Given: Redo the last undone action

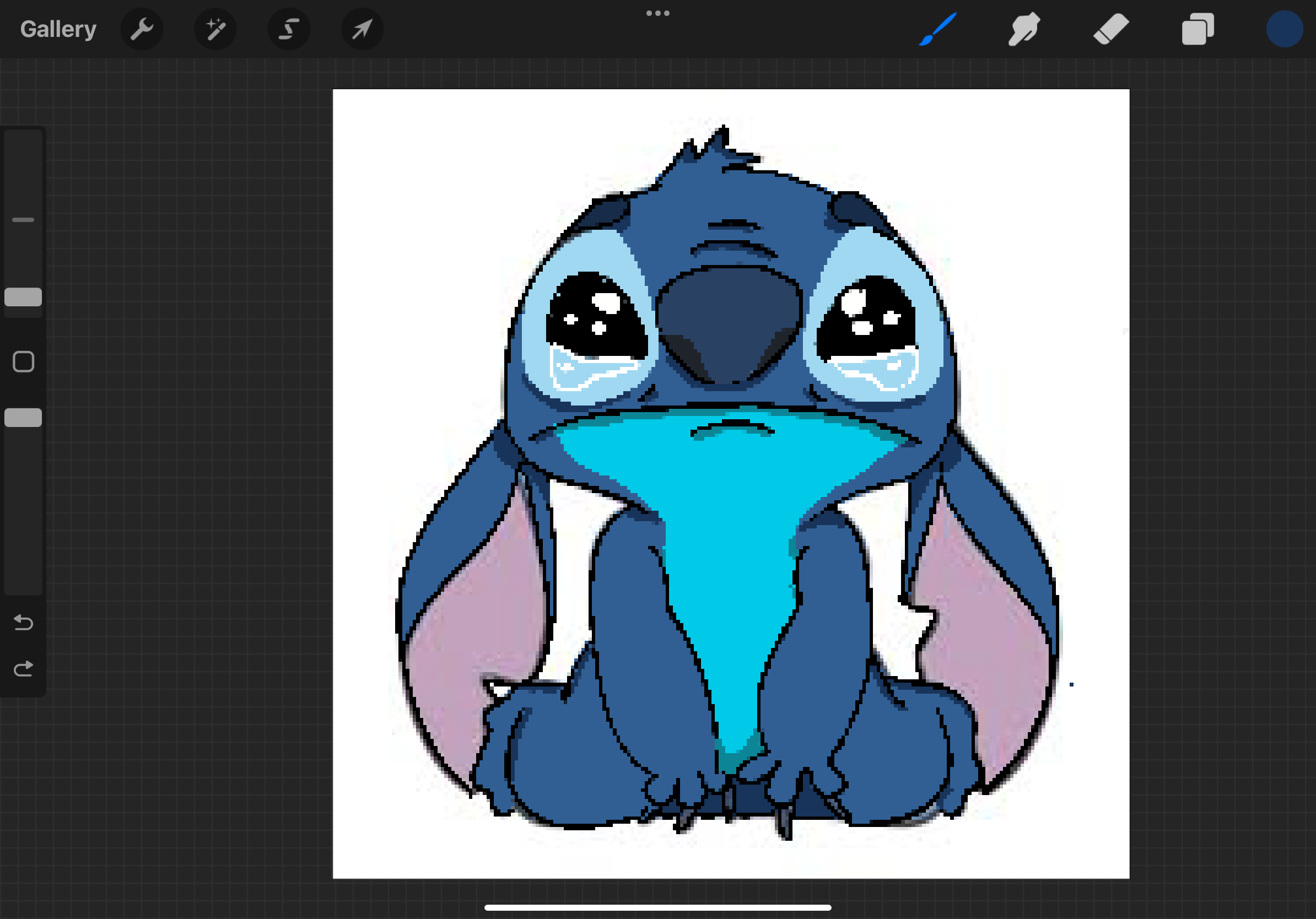Looking at the screenshot, I should [24, 669].
